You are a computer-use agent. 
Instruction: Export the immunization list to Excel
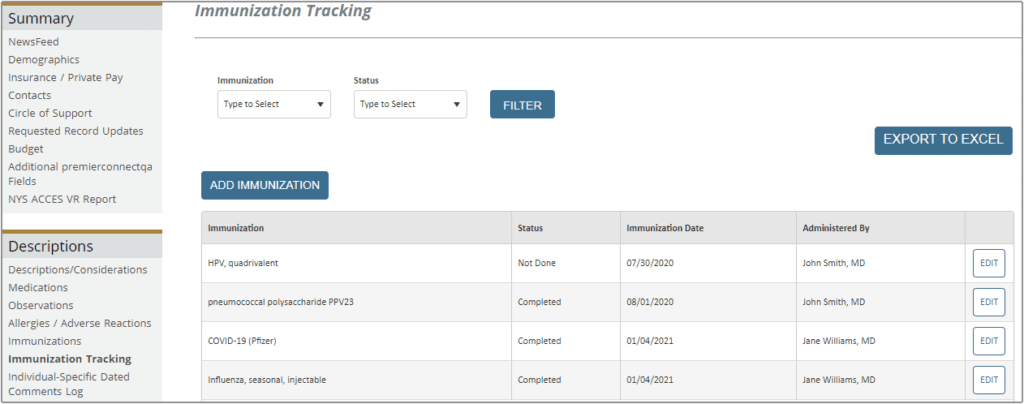pos(943,140)
